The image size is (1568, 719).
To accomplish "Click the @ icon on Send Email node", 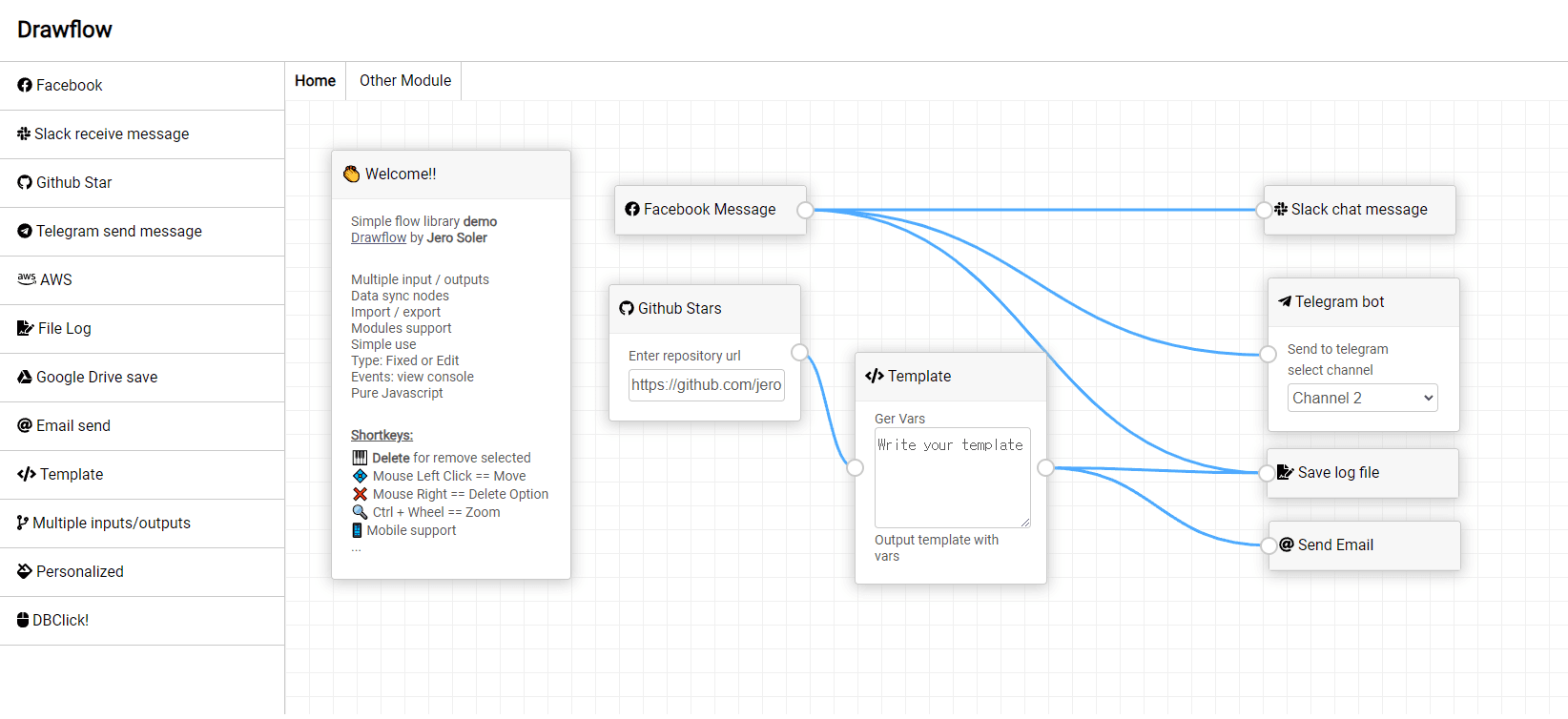I will click(1287, 544).
